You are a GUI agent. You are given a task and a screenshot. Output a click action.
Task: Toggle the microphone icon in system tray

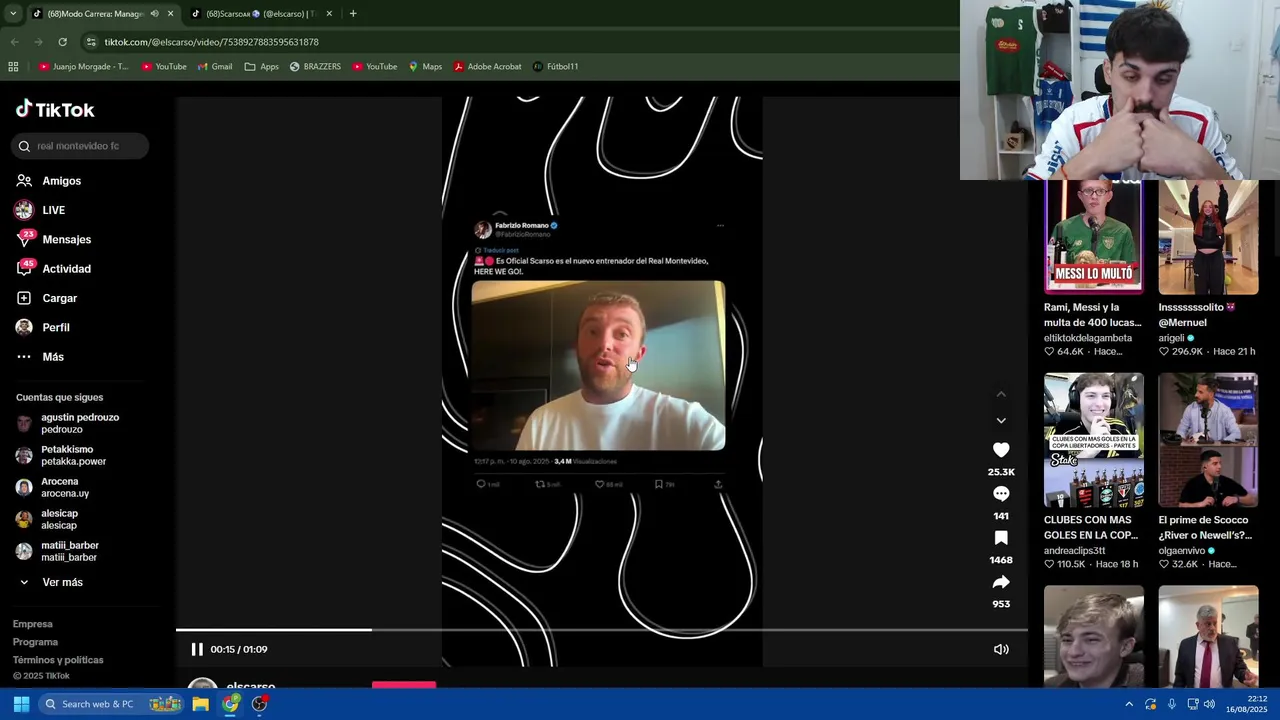(x=1172, y=704)
